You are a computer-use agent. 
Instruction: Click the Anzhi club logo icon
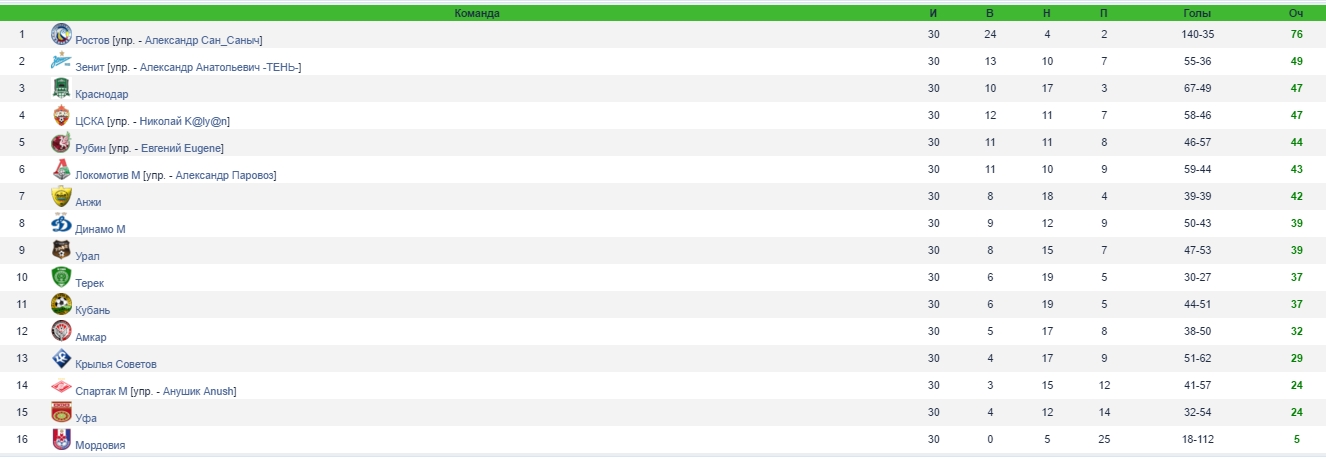61,196
